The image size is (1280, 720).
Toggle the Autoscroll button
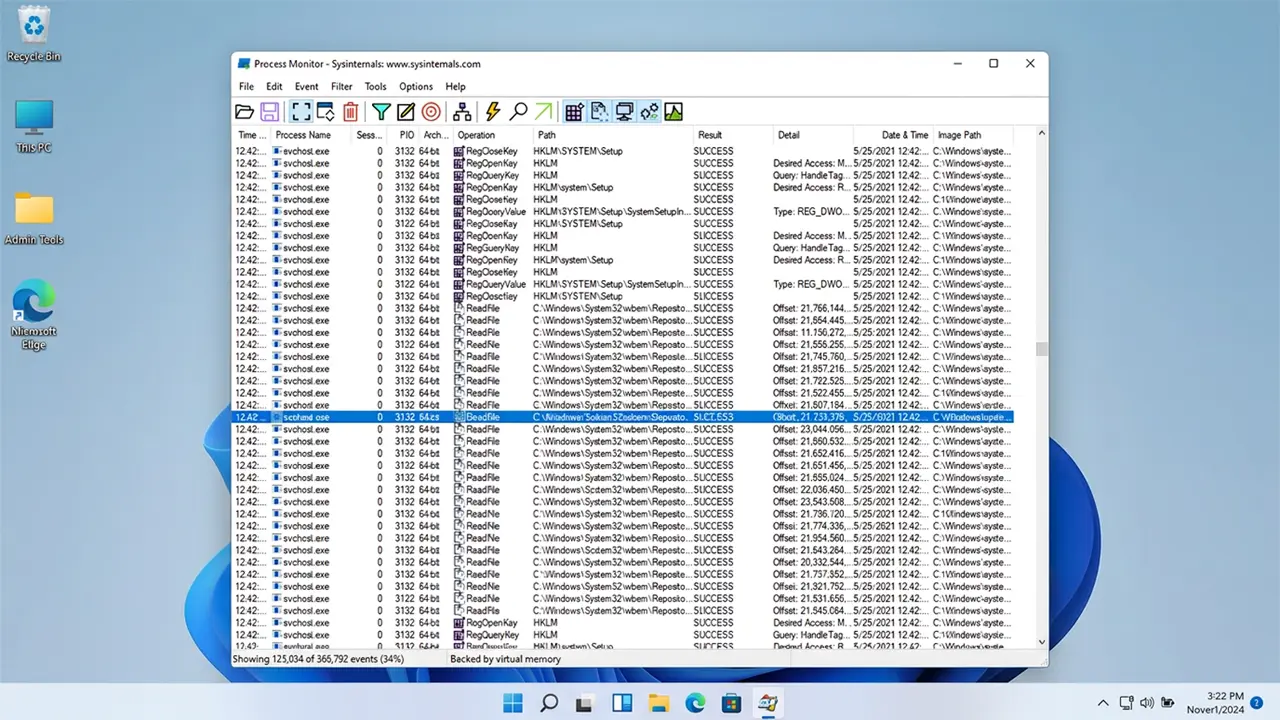click(326, 112)
